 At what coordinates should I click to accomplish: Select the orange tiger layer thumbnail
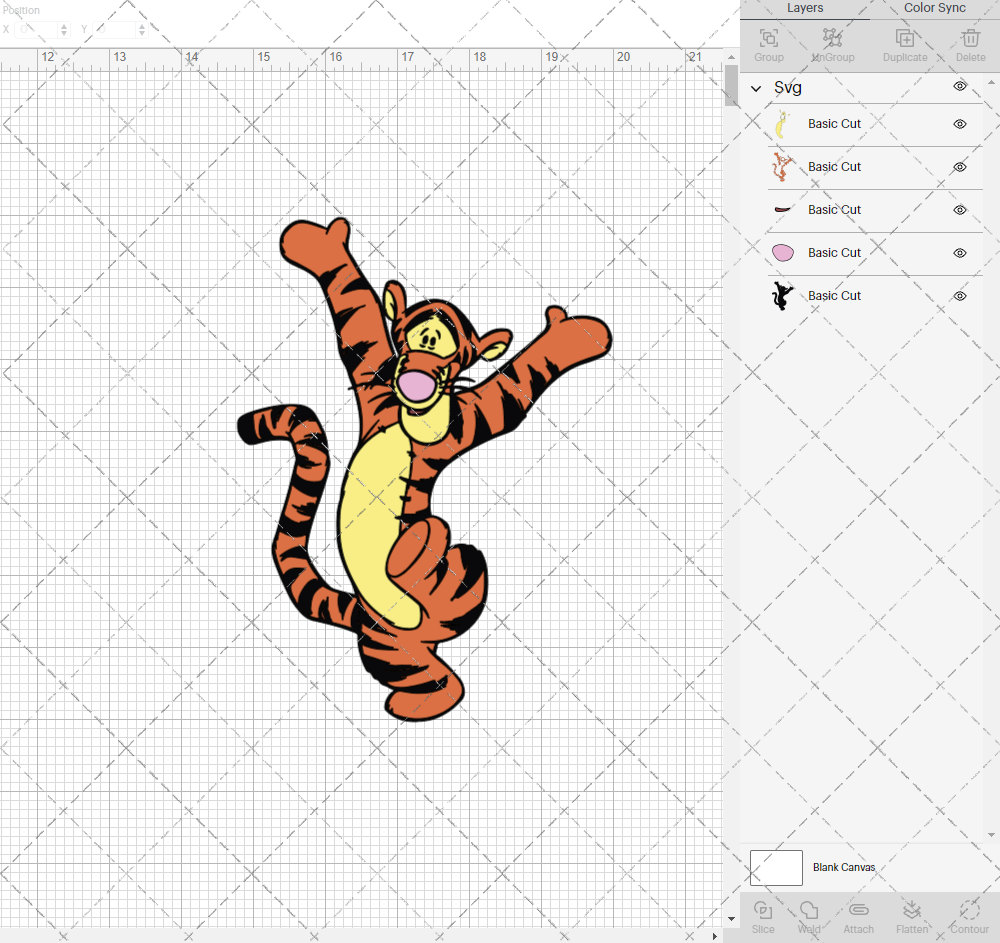[782, 167]
